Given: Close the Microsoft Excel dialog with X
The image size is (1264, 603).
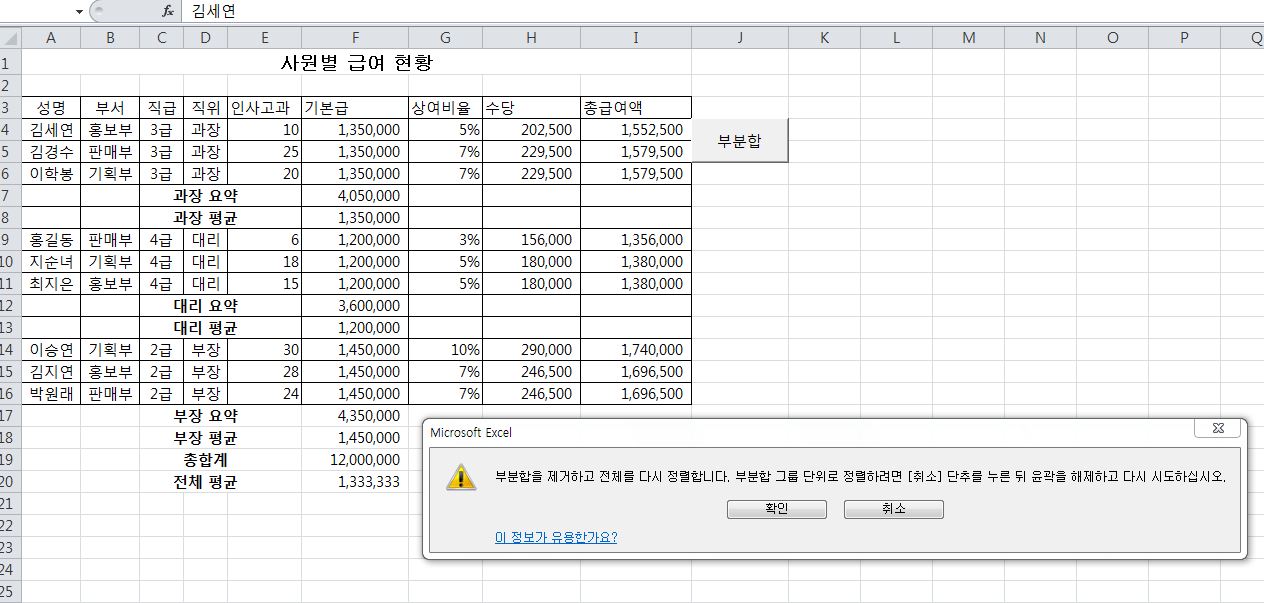Looking at the screenshot, I should tap(1218, 429).
